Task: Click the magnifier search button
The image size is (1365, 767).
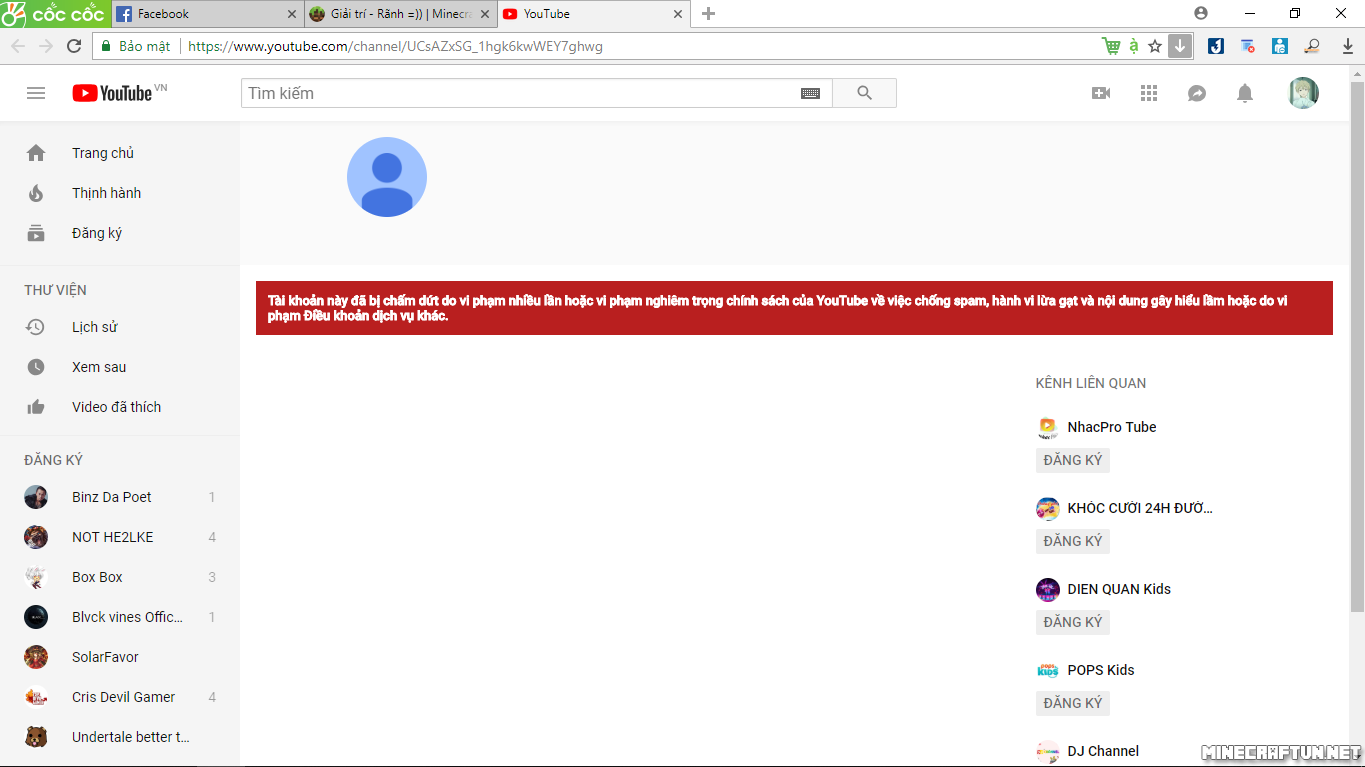Action: [x=864, y=93]
